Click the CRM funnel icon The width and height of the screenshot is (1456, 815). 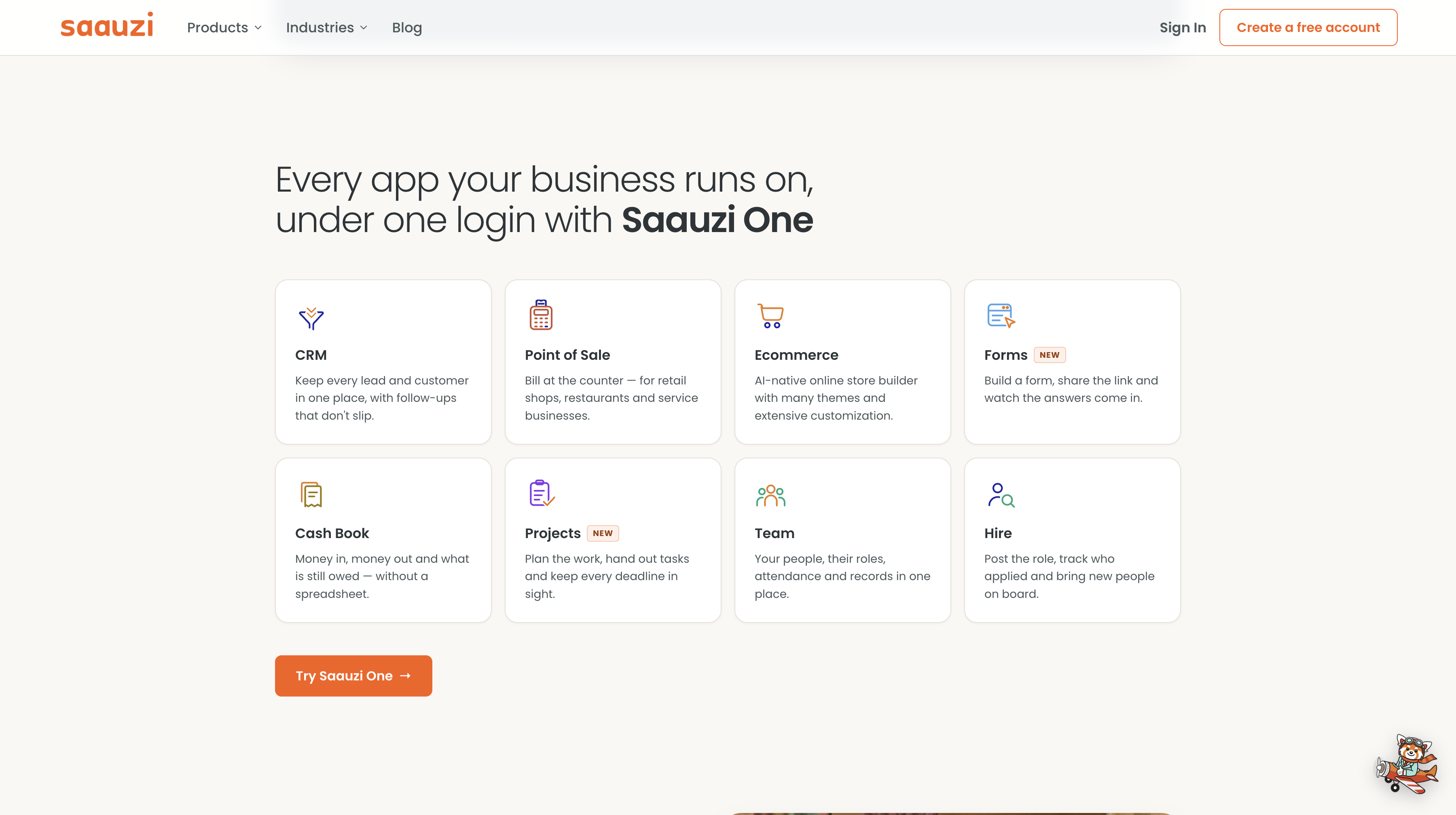311,318
